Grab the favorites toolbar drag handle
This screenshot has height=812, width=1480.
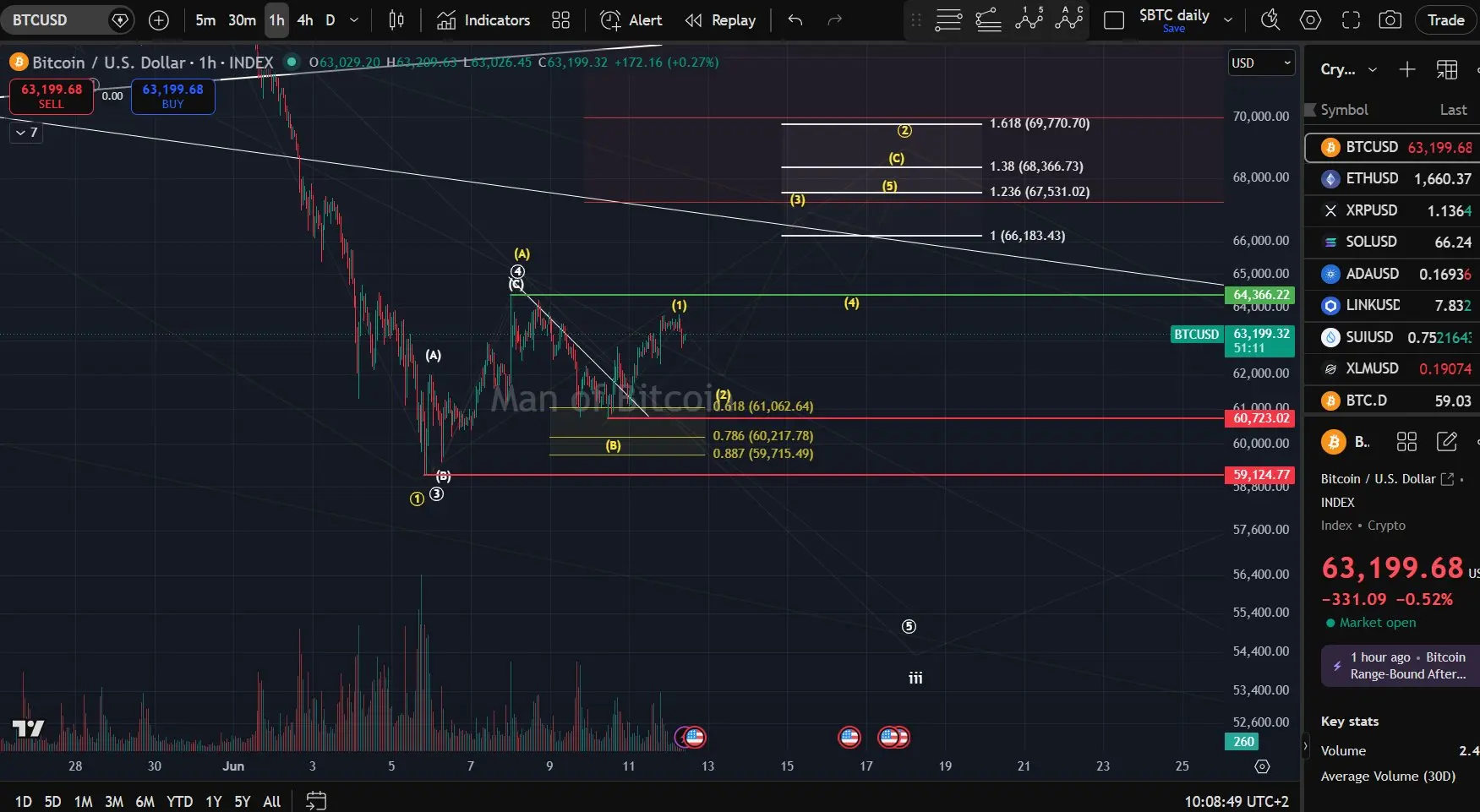[x=915, y=20]
